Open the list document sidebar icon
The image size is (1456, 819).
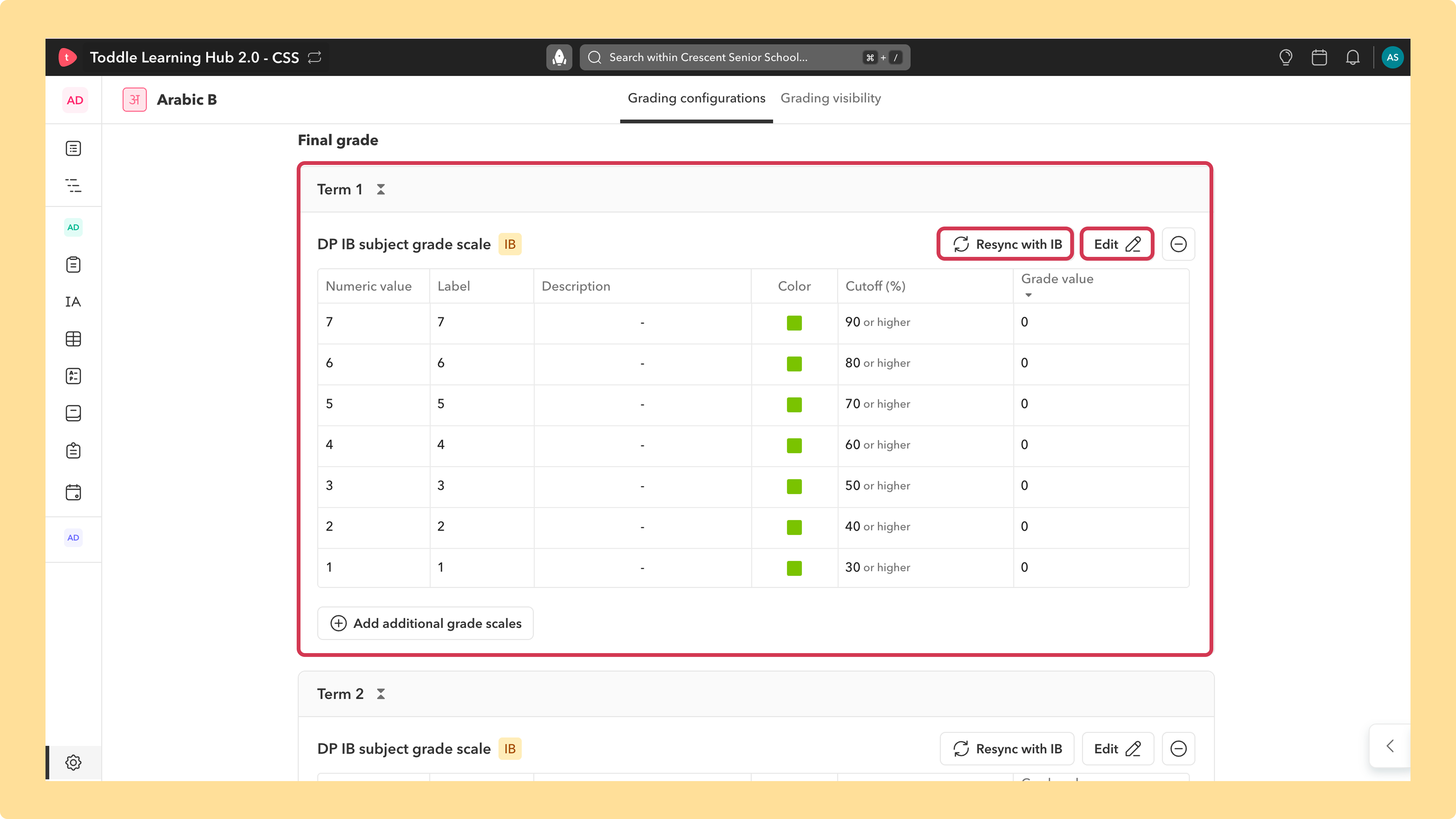(x=73, y=148)
